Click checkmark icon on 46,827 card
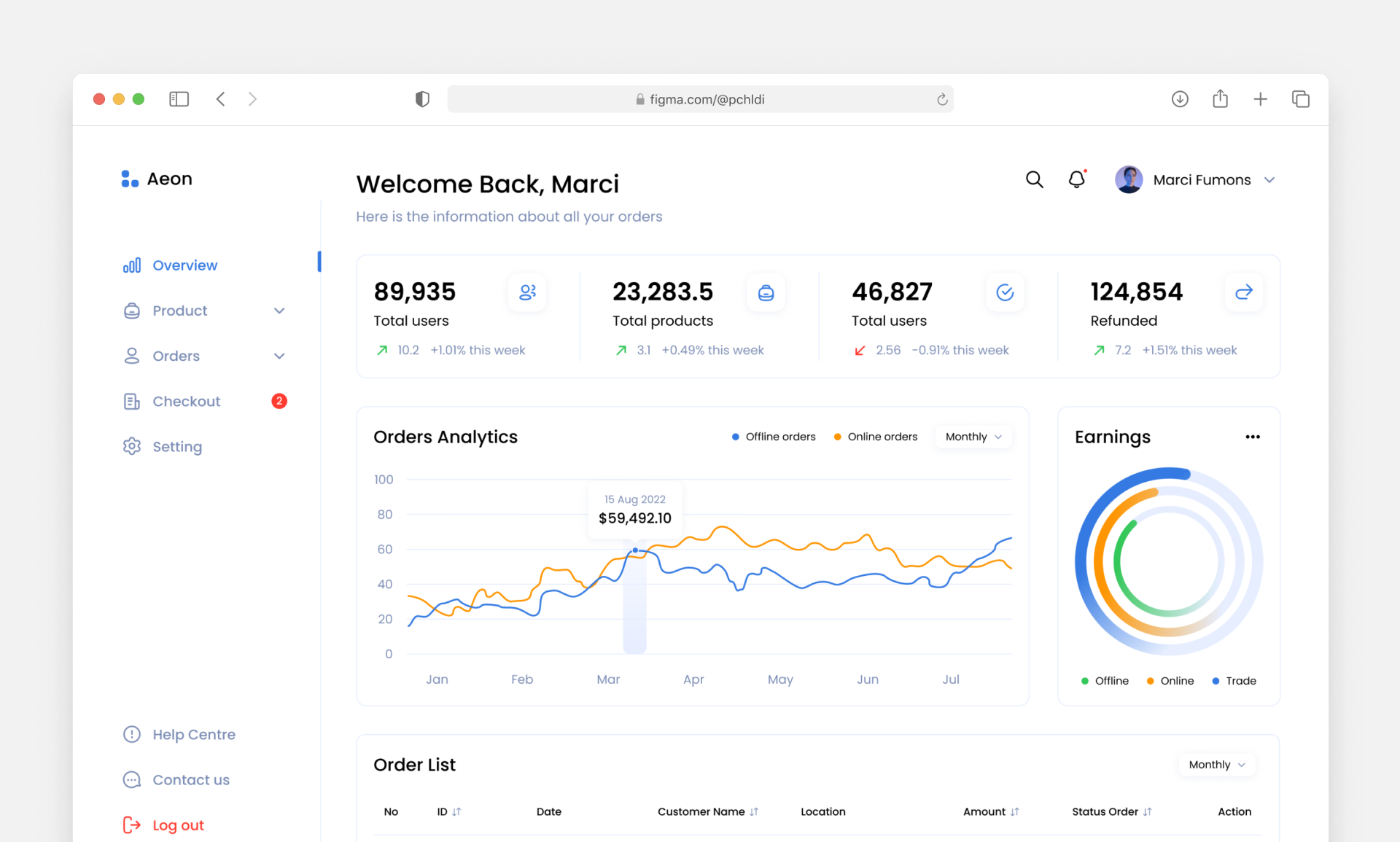 click(1005, 292)
